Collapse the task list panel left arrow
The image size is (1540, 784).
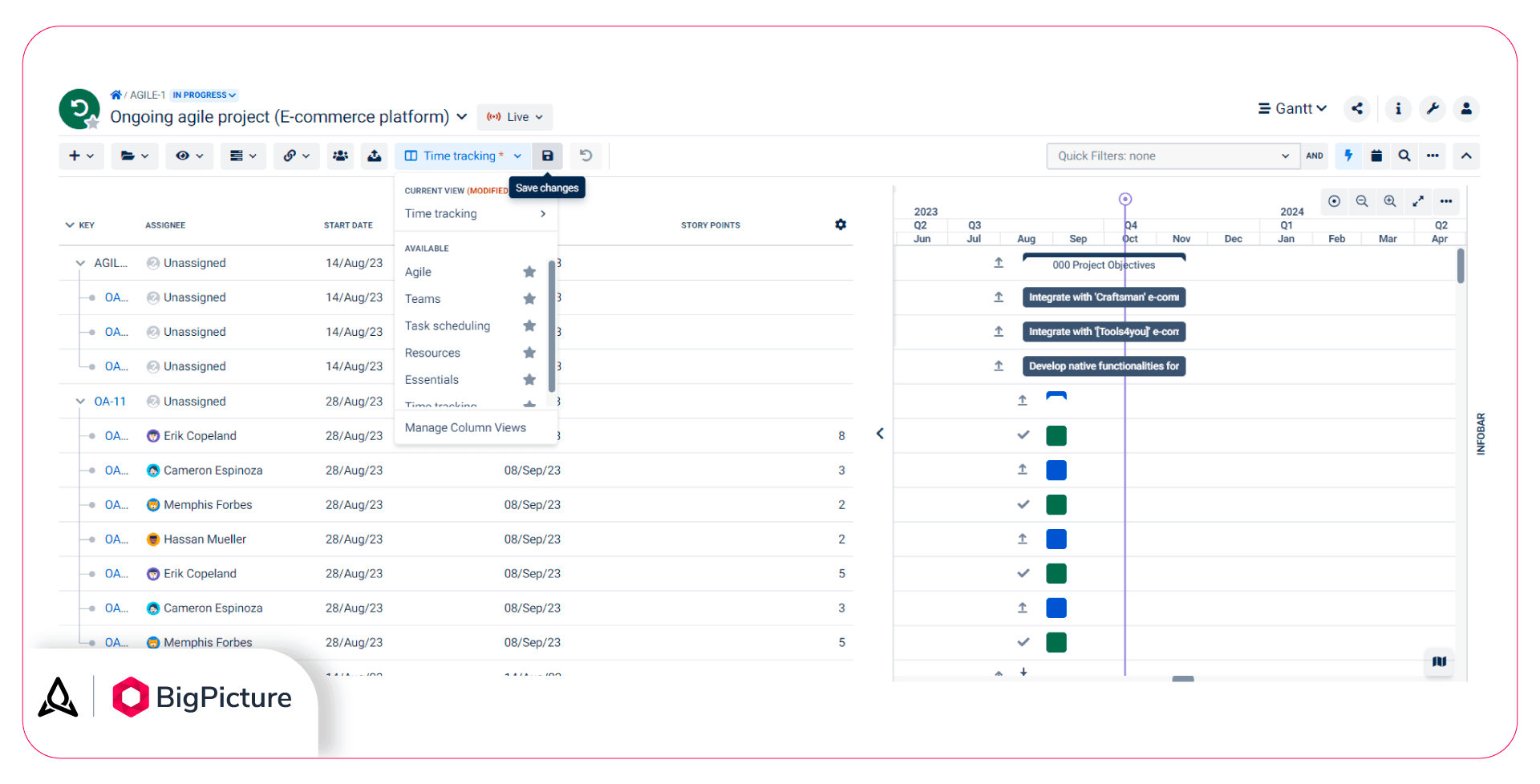[x=880, y=434]
